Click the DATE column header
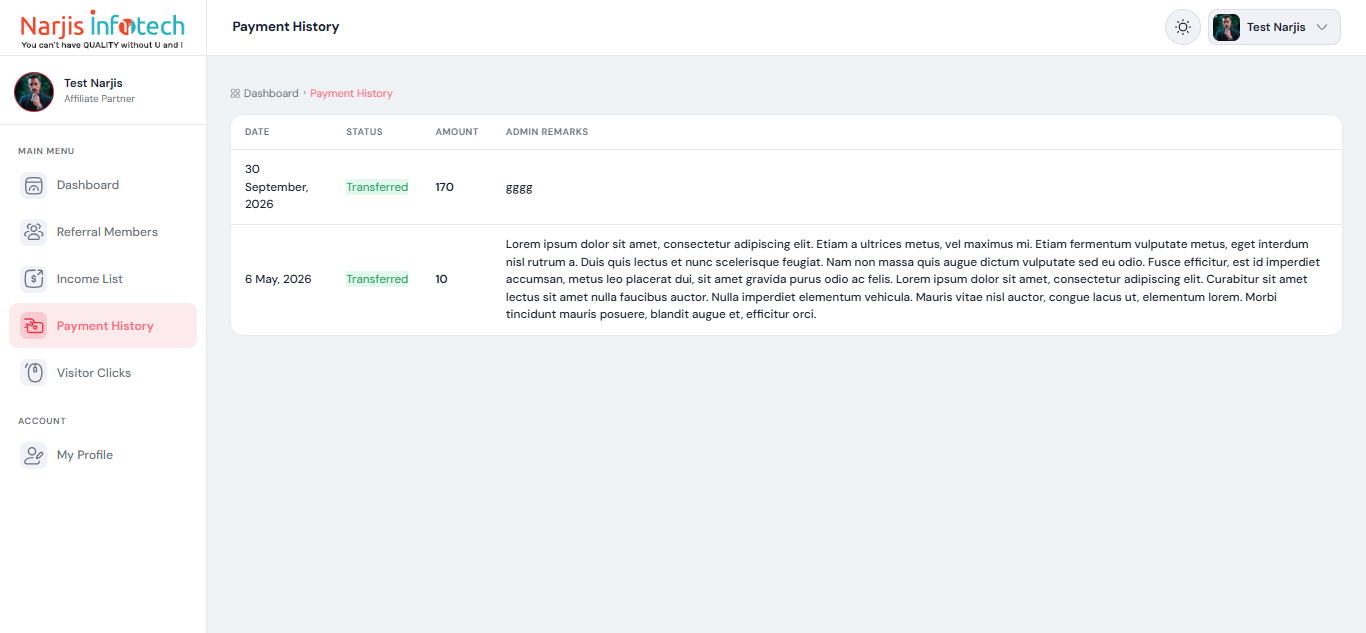1366x633 pixels. coord(257,132)
